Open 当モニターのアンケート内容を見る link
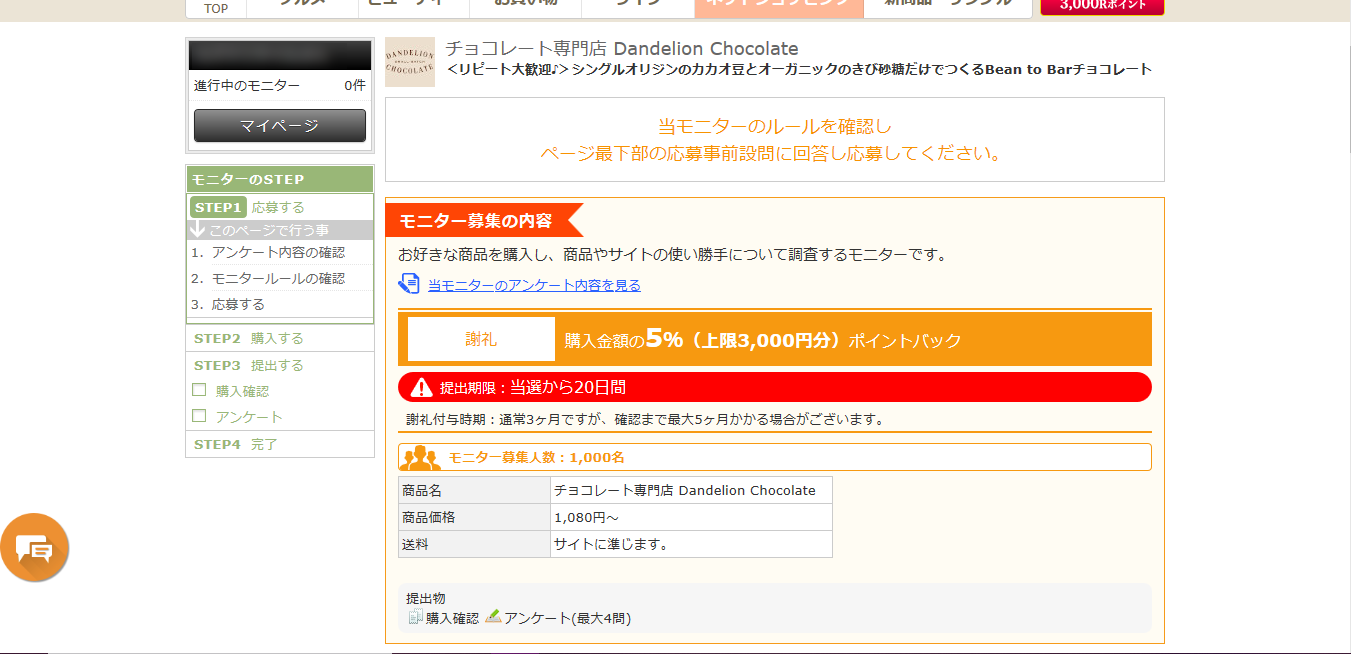This screenshot has height=654, width=1351. coord(534,285)
